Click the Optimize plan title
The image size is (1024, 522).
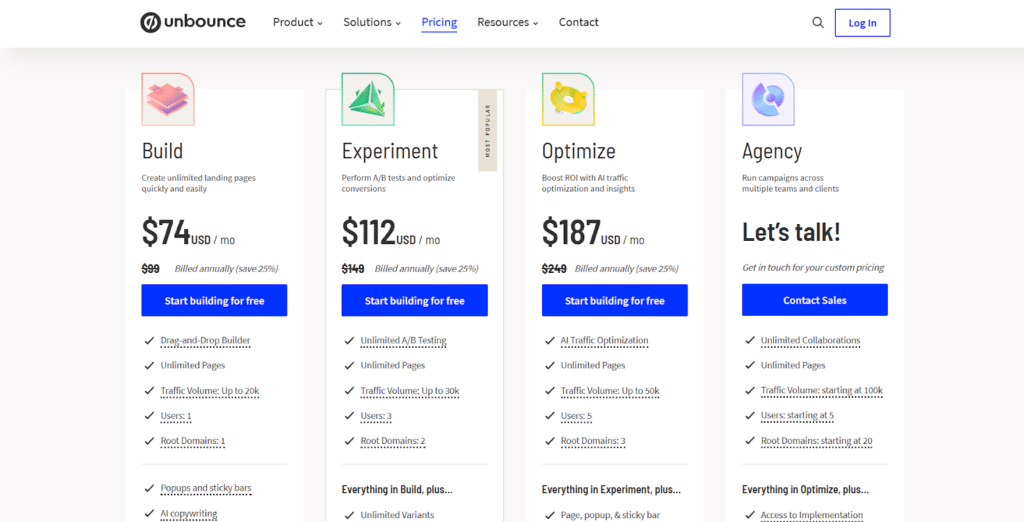coord(579,151)
